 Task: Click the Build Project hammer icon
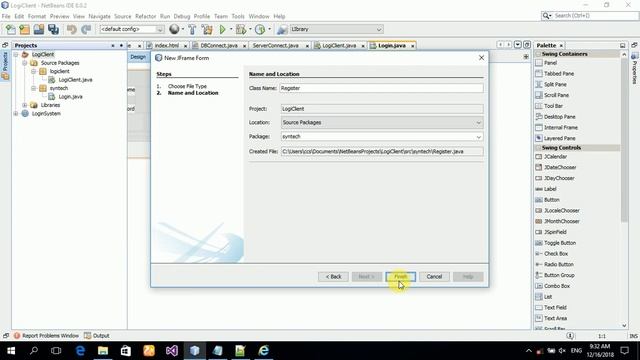[192, 29]
